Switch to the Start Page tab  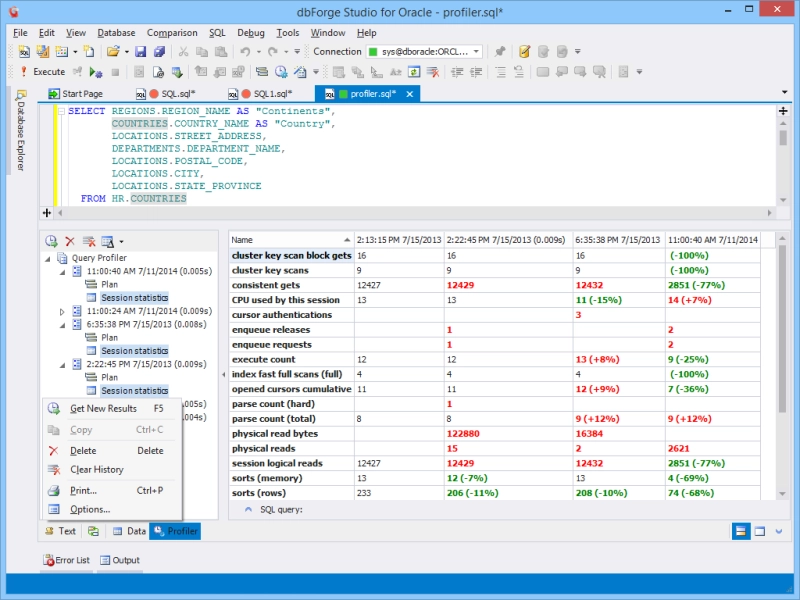[x=76, y=94]
